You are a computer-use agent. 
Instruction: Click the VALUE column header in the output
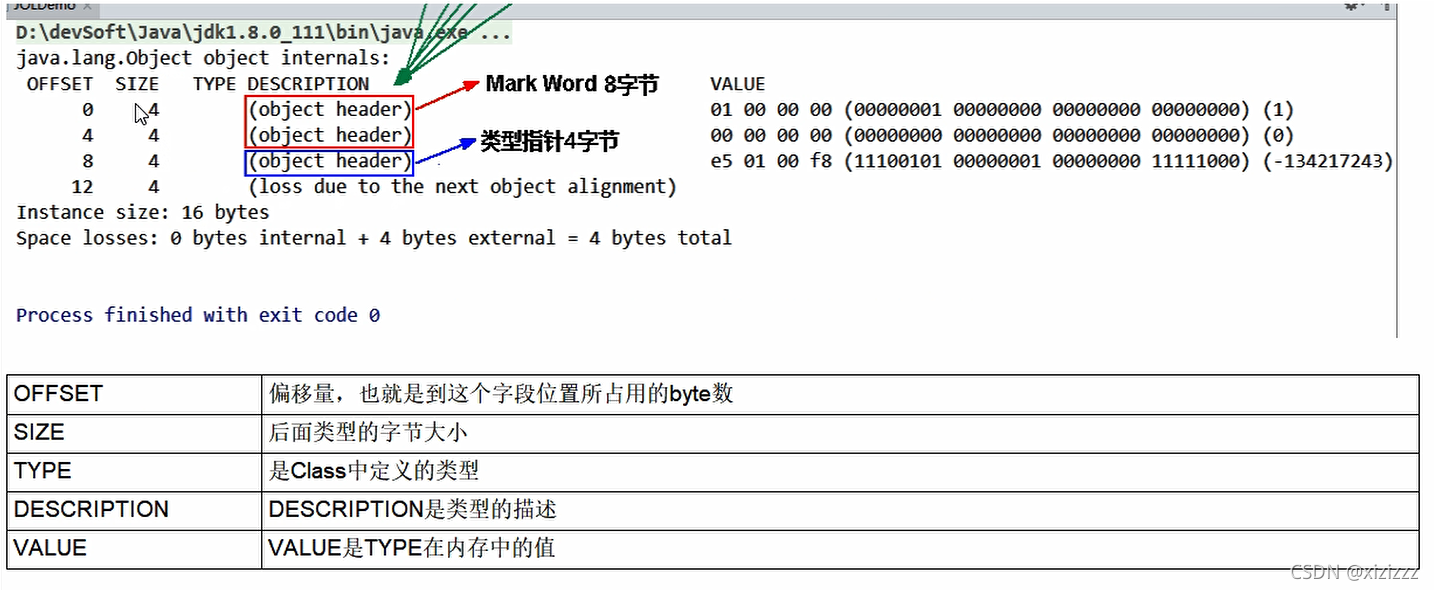[x=737, y=84]
